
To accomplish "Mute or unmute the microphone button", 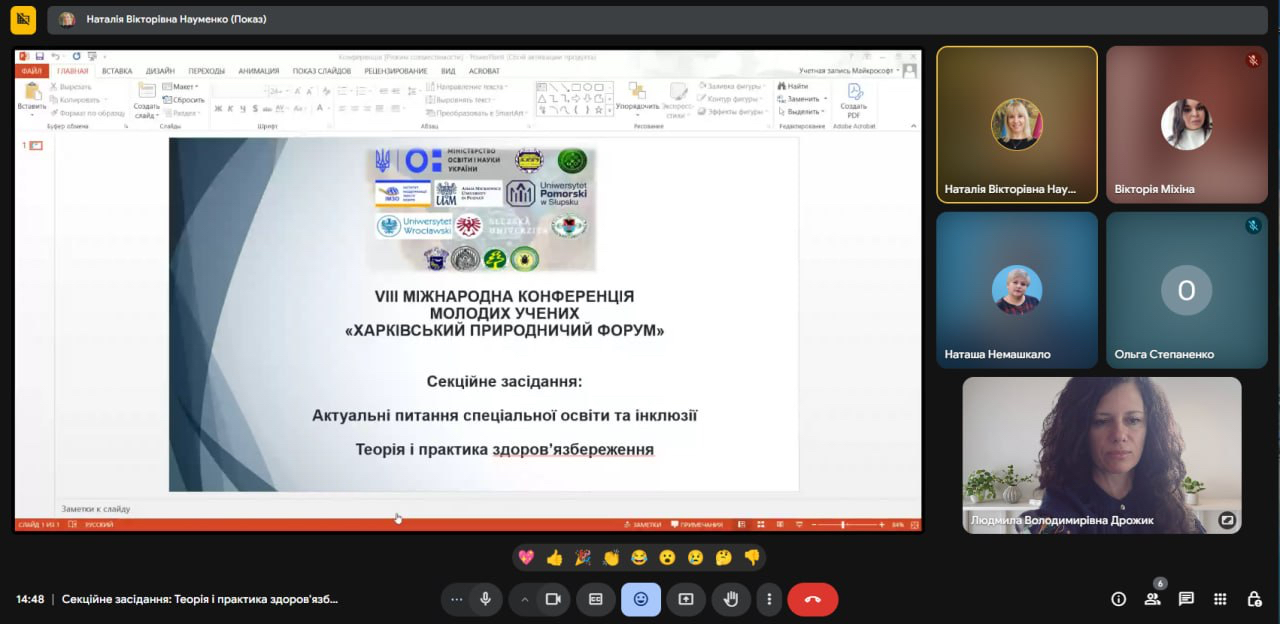I will 485,599.
